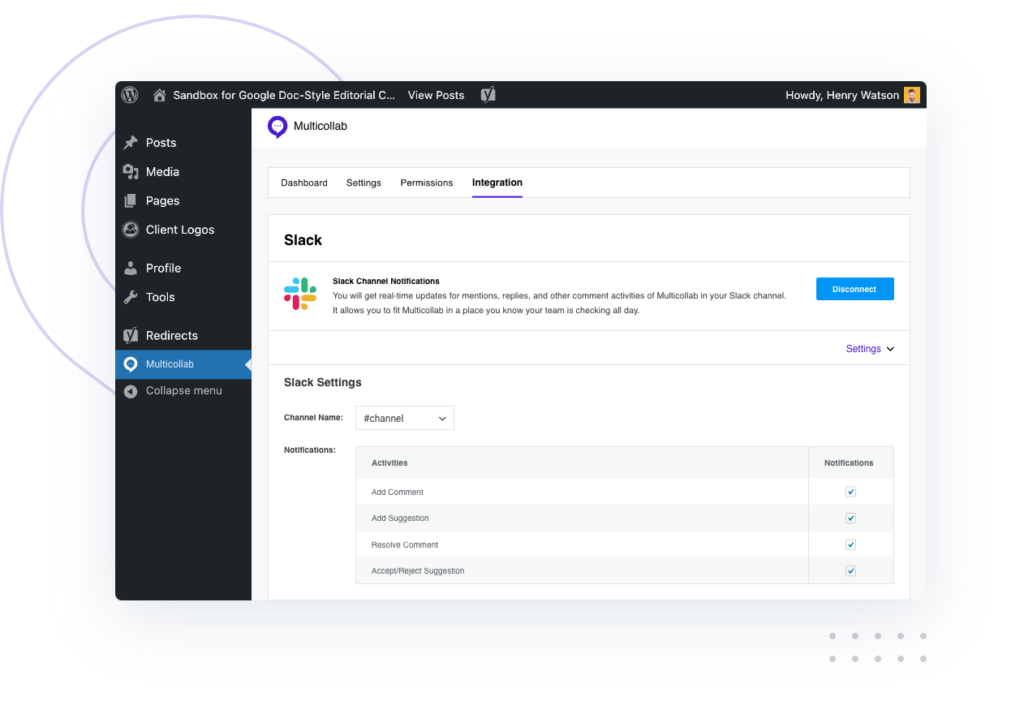The height and width of the screenshot is (714, 1024).
Task: Go to Pages menu item
Action: [163, 201]
